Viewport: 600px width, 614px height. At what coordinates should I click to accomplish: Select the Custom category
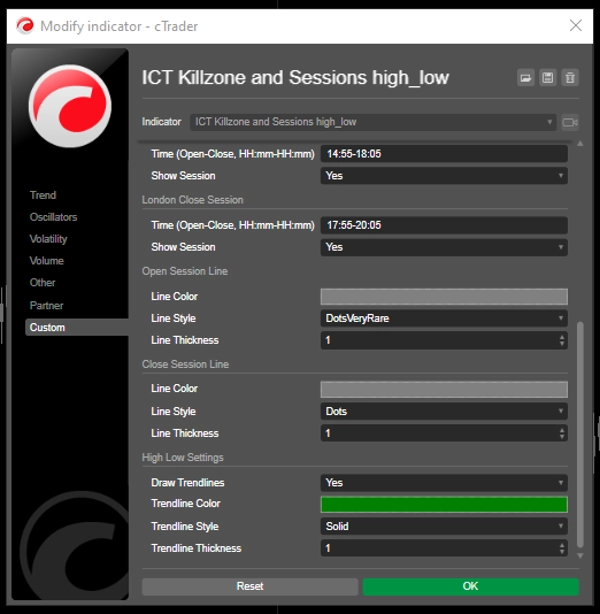[77, 327]
